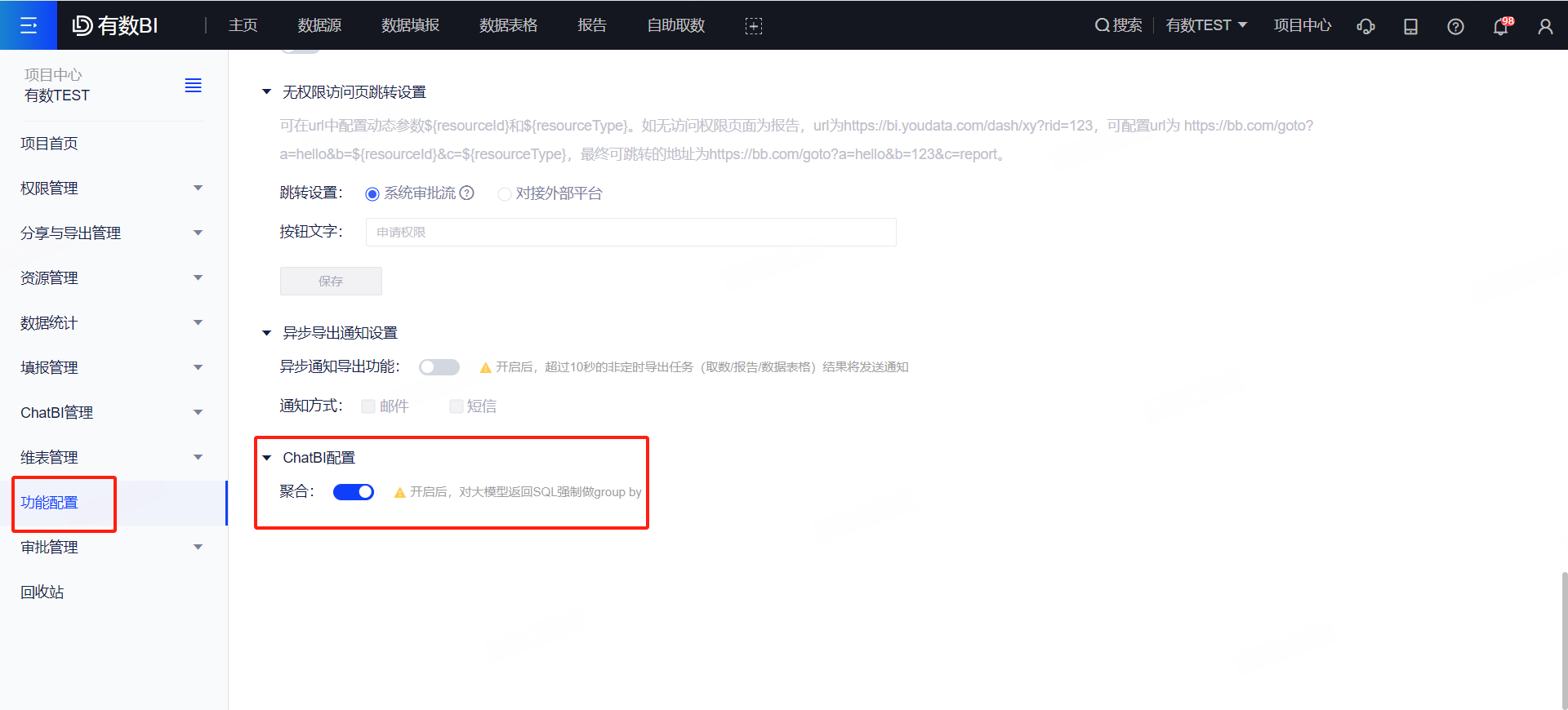Go to the 数据源 menu
The height and width of the screenshot is (710, 1568).
point(319,25)
